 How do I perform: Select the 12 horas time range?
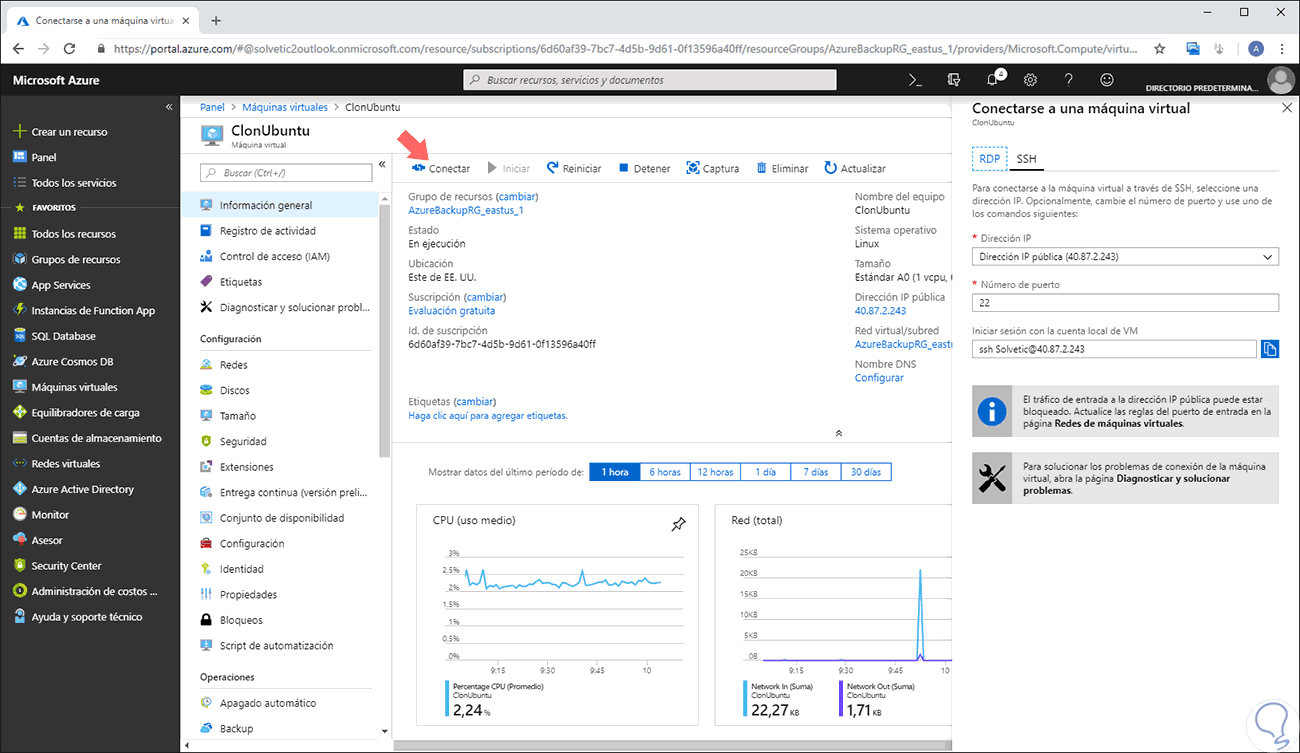pos(715,472)
